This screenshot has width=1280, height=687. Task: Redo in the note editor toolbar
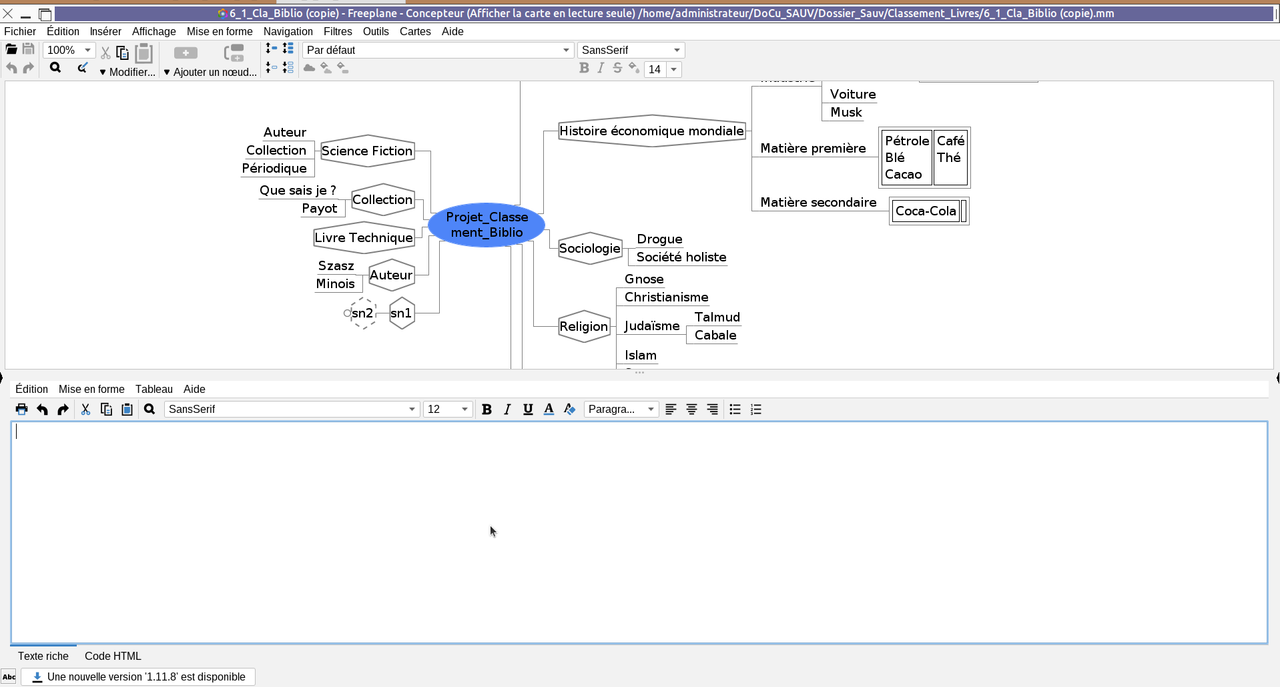point(63,409)
